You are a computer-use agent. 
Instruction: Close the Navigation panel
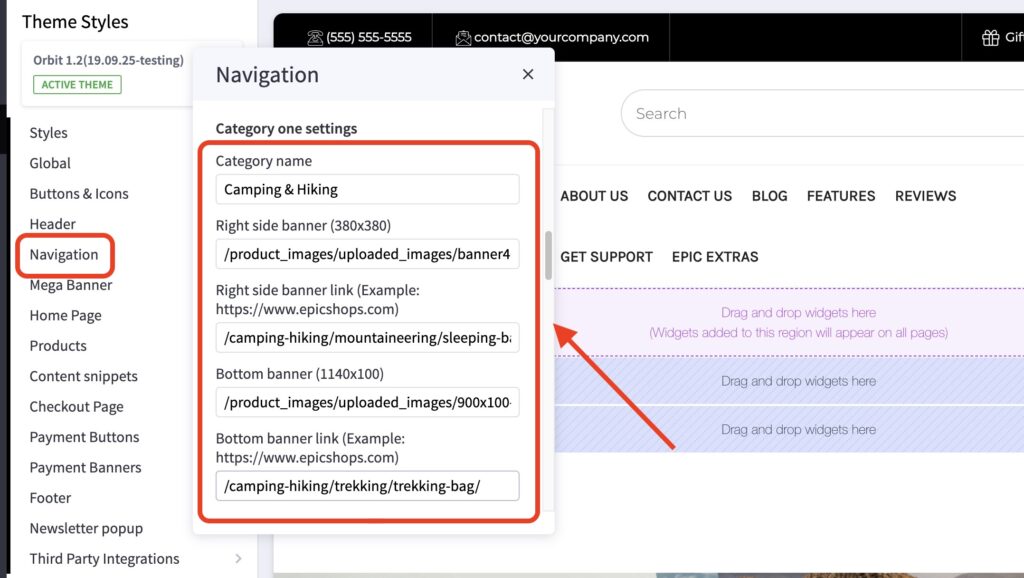[x=528, y=74]
